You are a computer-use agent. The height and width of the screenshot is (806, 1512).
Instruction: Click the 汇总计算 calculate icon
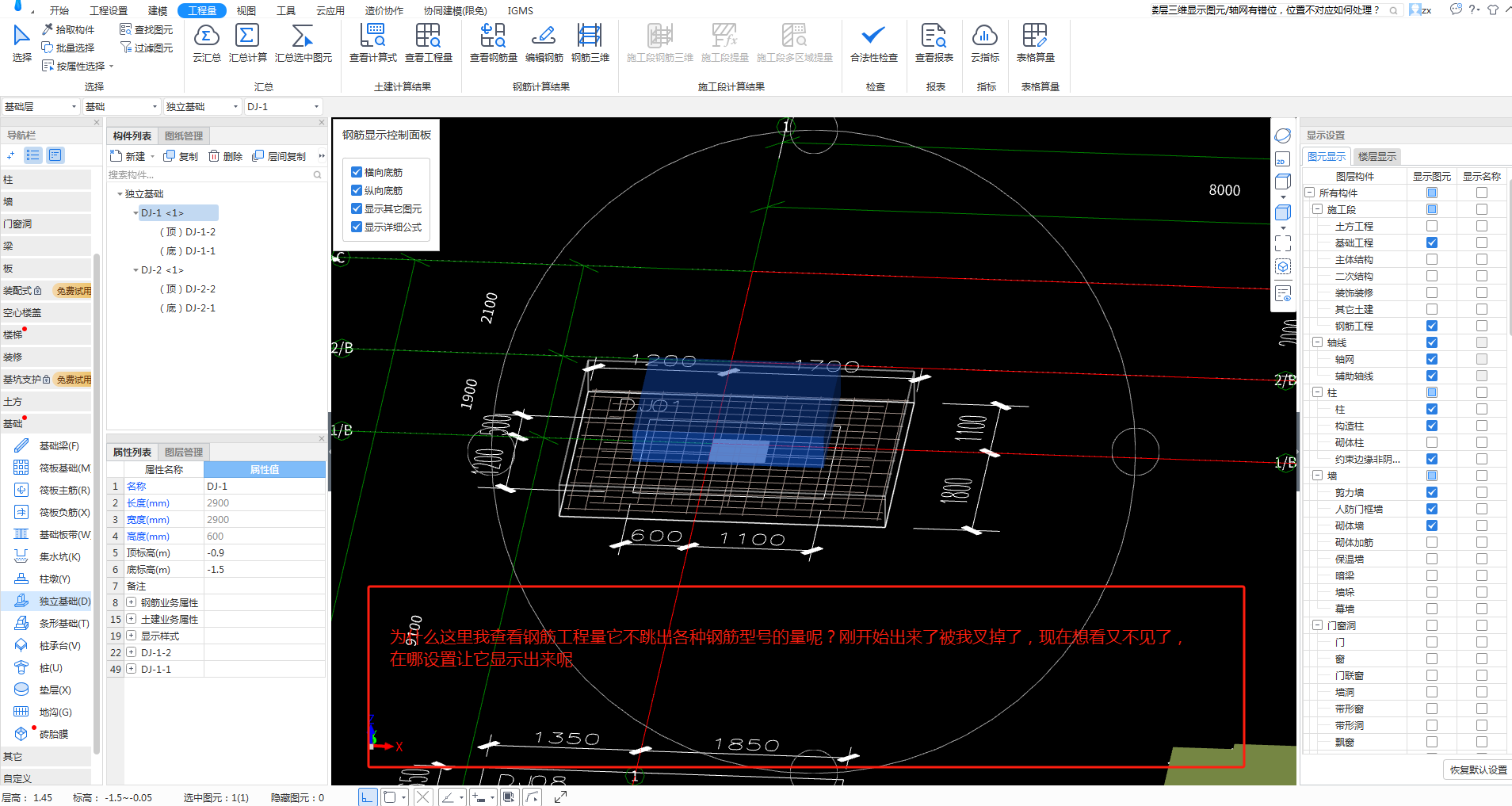click(247, 43)
